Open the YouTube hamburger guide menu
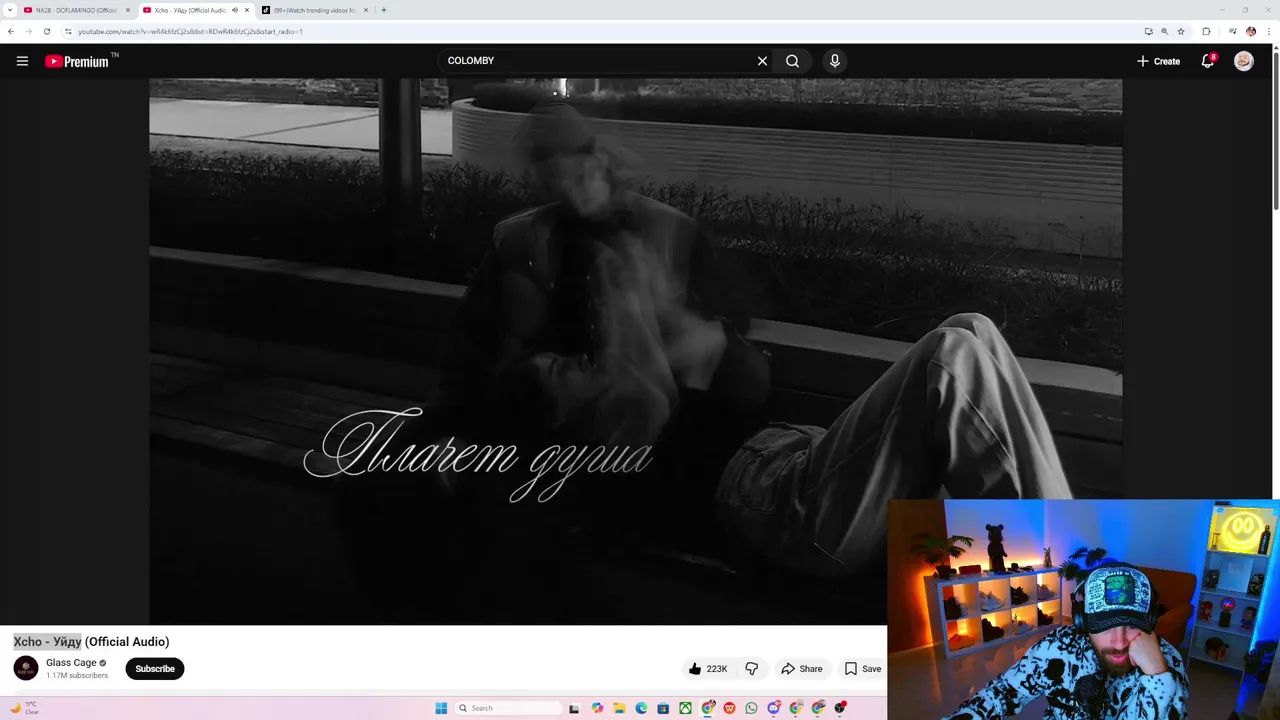1280x720 pixels. point(22,61)
